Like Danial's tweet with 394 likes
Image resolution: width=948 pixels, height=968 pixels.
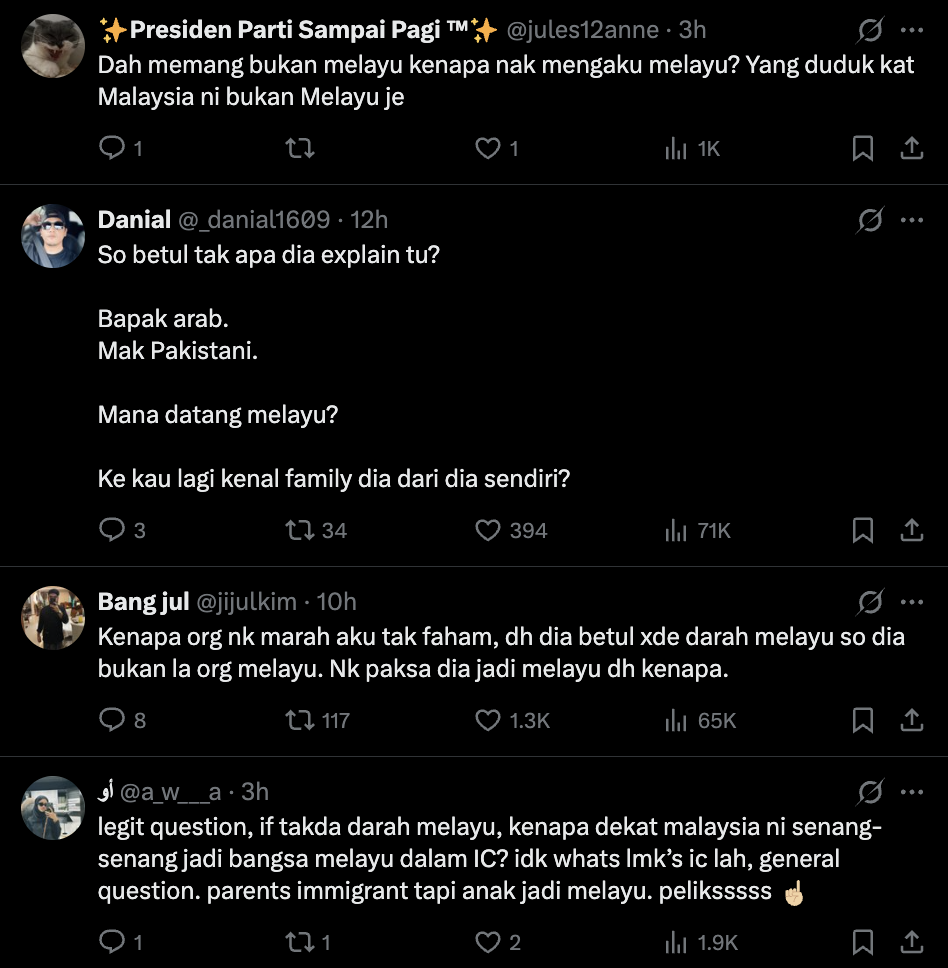tap(488, 530)
